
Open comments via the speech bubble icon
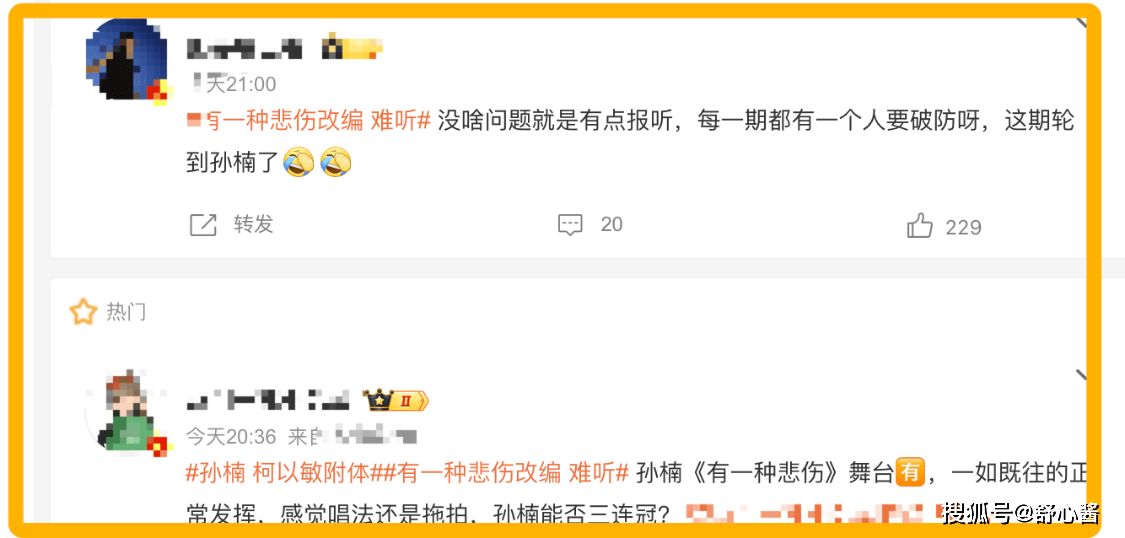[570, 225]
